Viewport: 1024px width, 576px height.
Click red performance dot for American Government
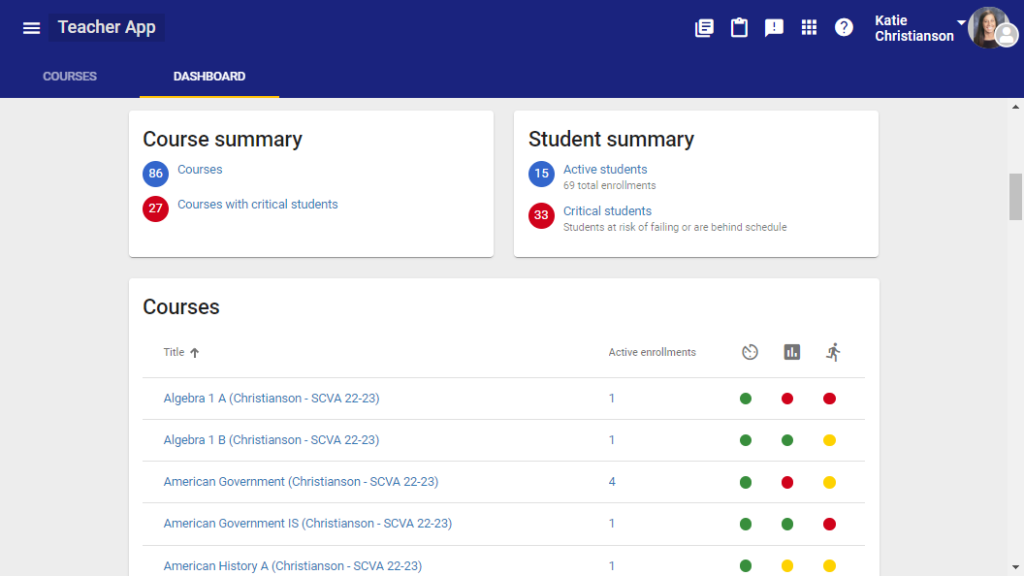[787, 482]
